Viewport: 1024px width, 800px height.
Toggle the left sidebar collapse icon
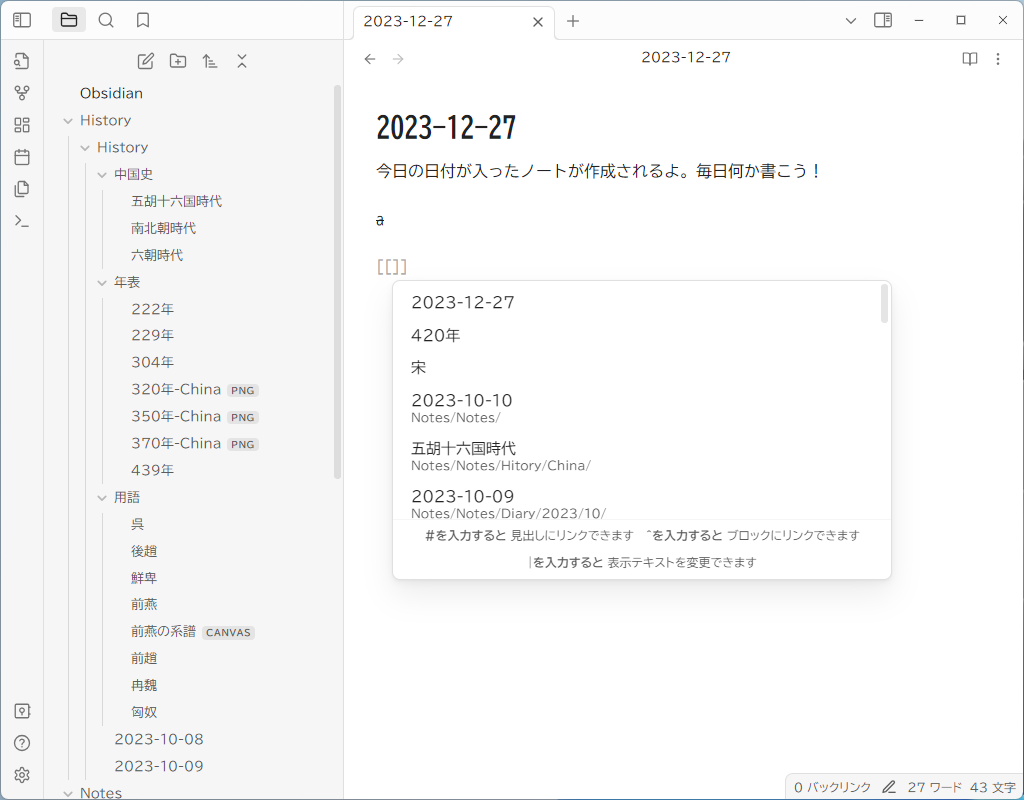(x=22, y=20)
